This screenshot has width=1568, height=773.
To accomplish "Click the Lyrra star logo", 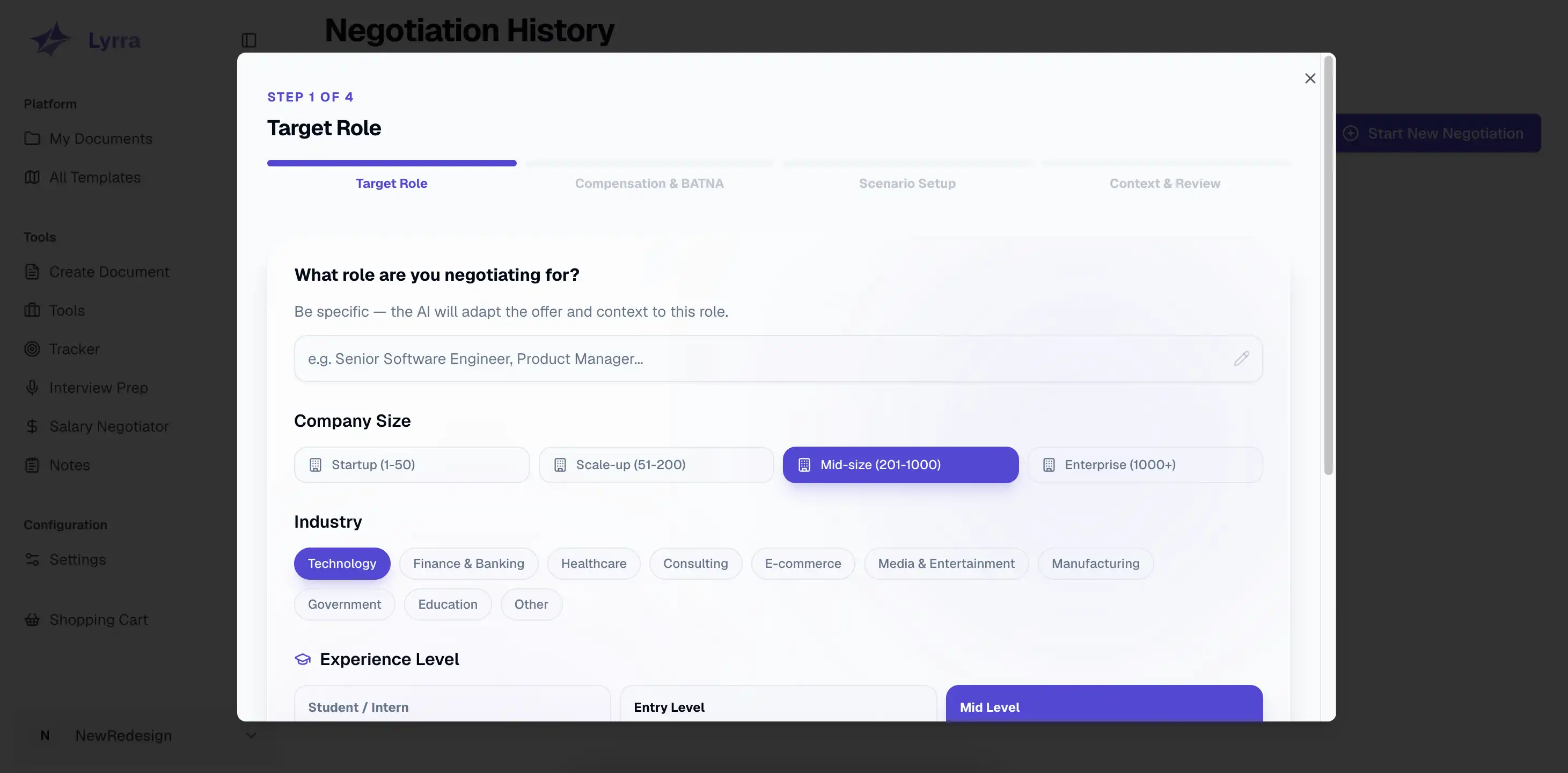I will point(51,39).
